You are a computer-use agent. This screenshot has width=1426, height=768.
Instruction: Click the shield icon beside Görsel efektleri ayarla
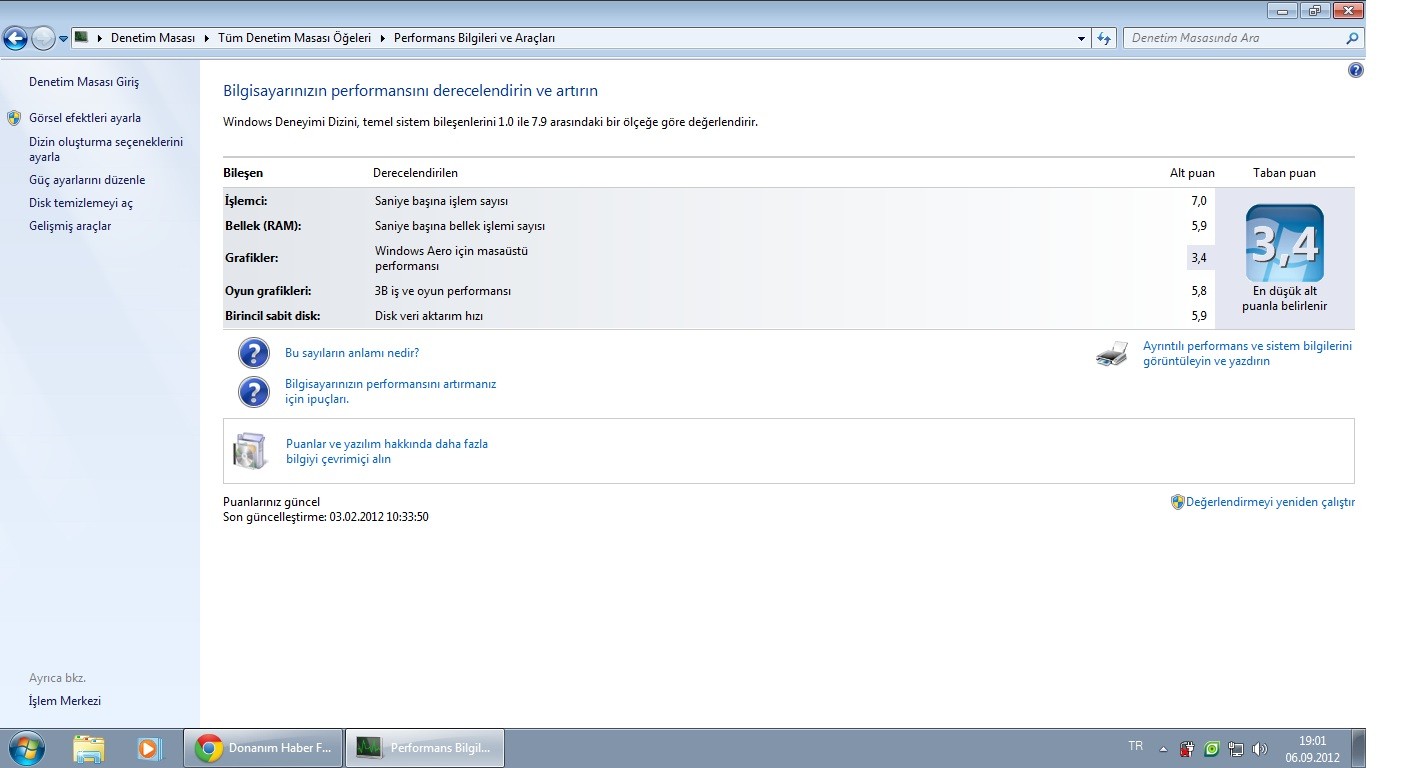pyautogui.click(x=14, y=118)
